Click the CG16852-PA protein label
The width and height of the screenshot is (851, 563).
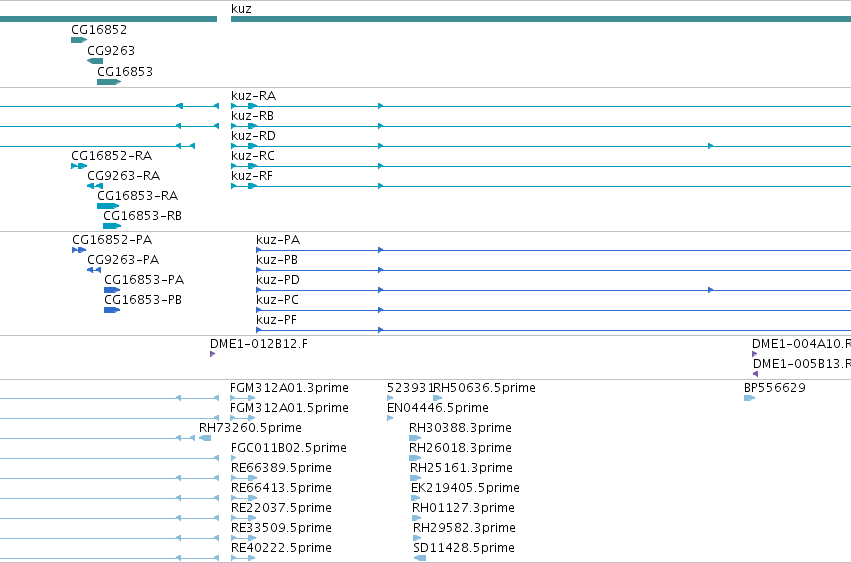coord(112,240)
